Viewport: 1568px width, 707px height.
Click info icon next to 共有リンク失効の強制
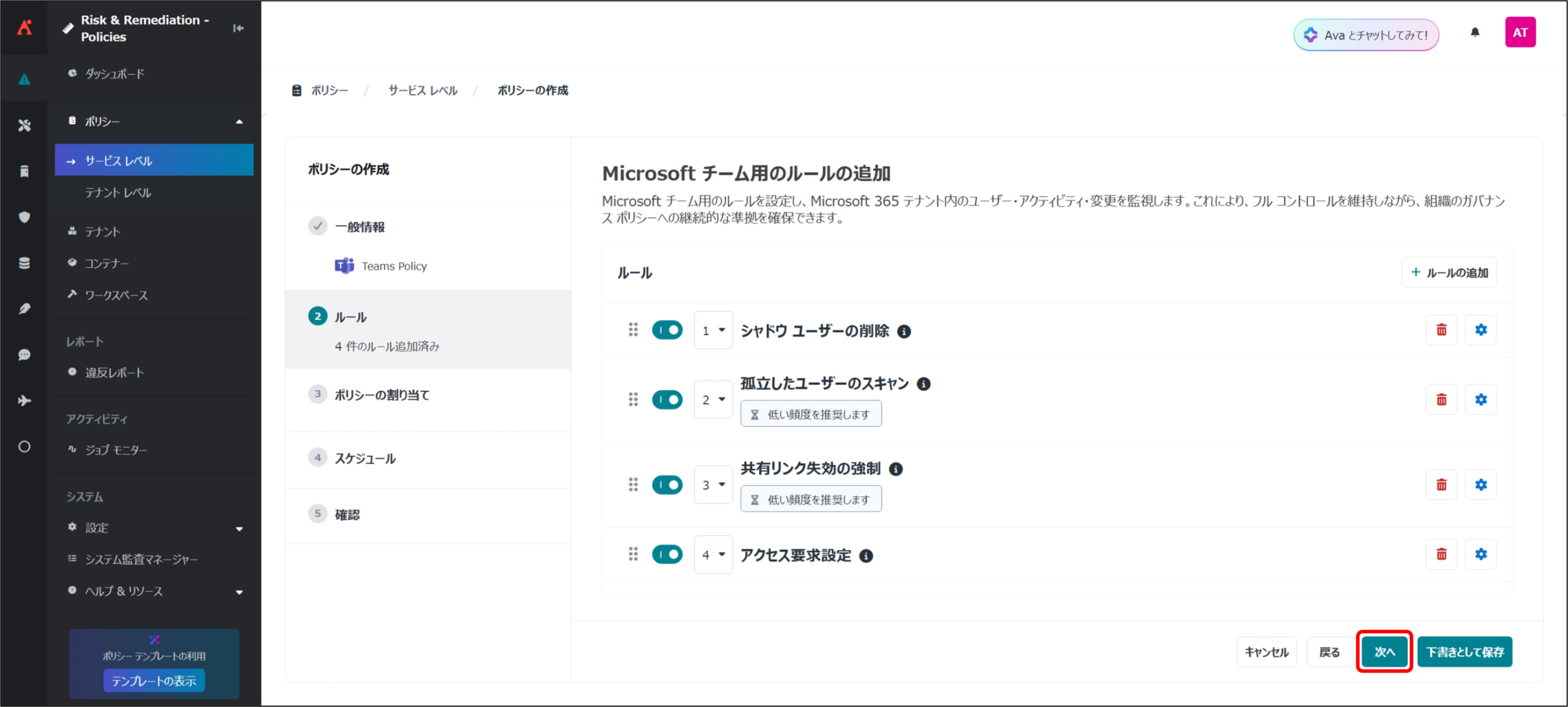(x=896, y=469)
